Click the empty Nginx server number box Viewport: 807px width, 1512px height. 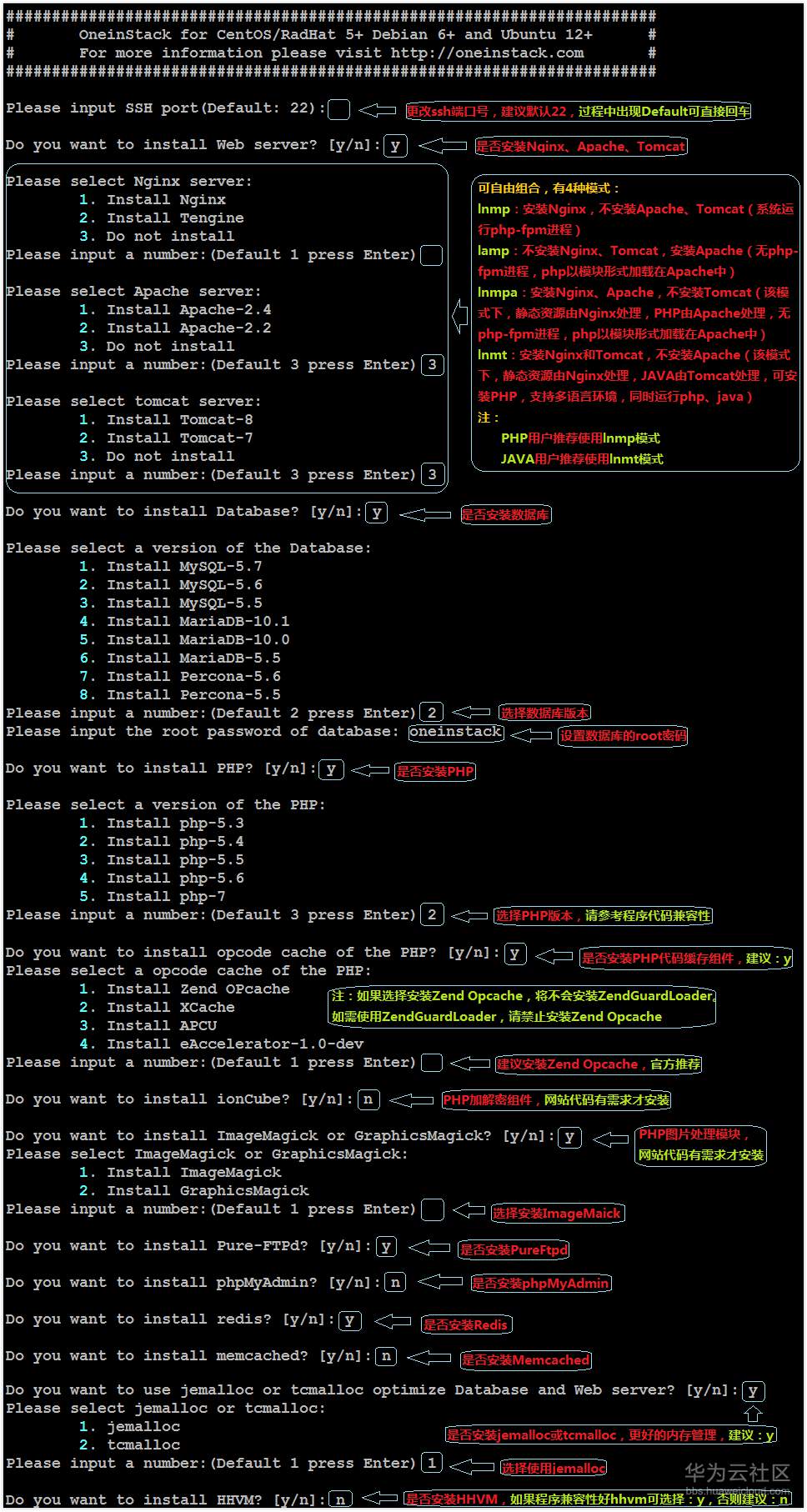coord(431,255)
